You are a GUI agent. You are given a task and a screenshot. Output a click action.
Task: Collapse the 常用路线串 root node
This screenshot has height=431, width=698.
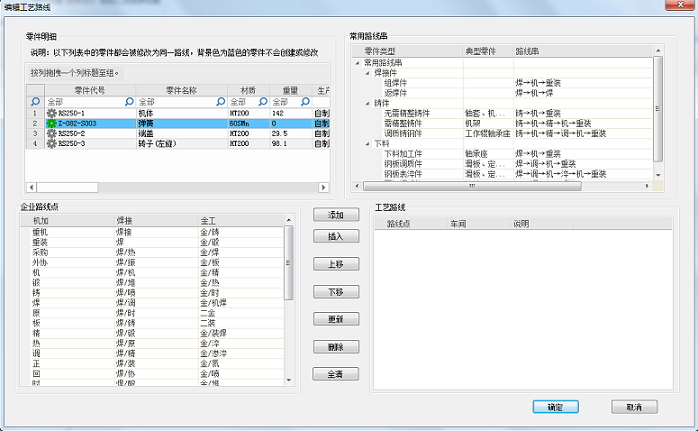[x=357, y=63]
